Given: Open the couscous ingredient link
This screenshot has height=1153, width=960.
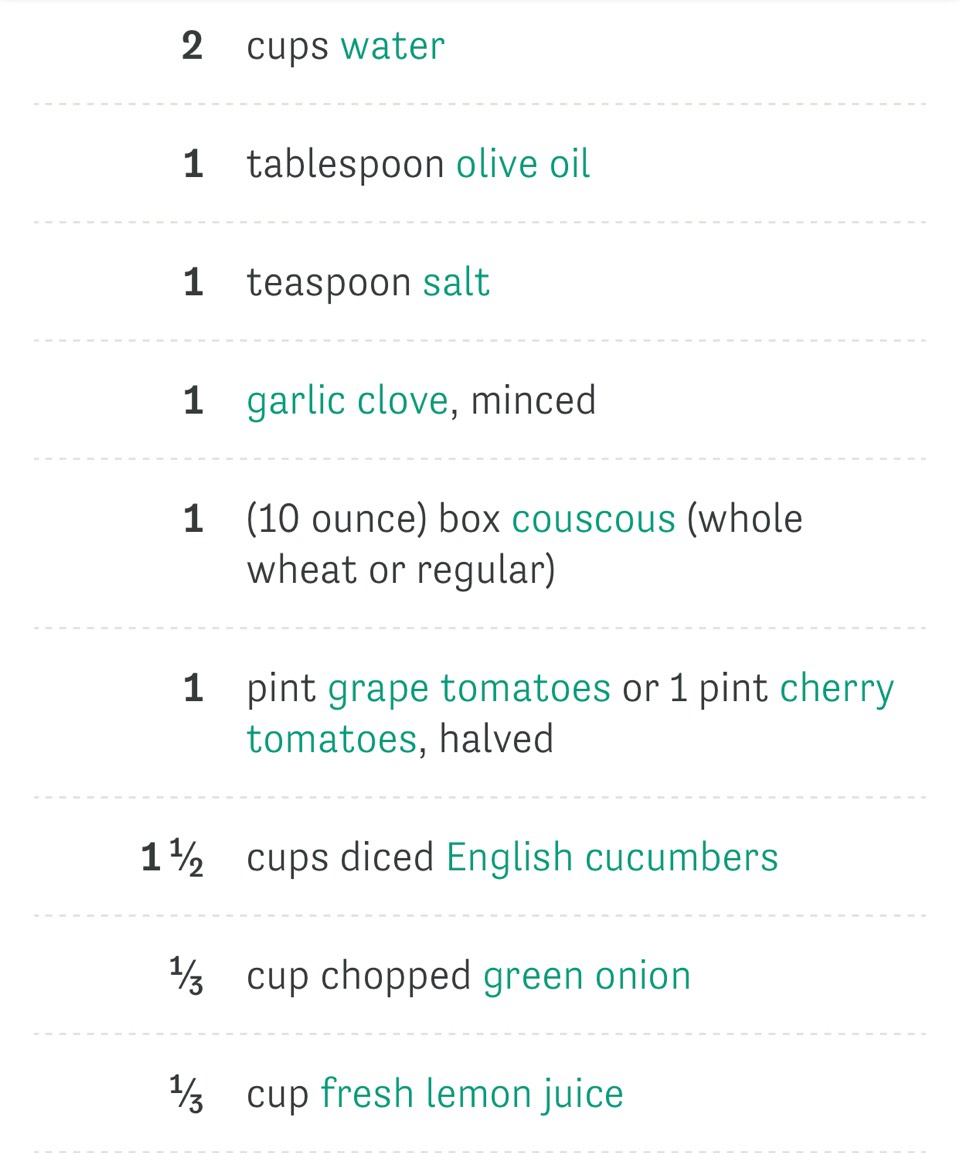Looking at the screenshot, I should (593, 520).
